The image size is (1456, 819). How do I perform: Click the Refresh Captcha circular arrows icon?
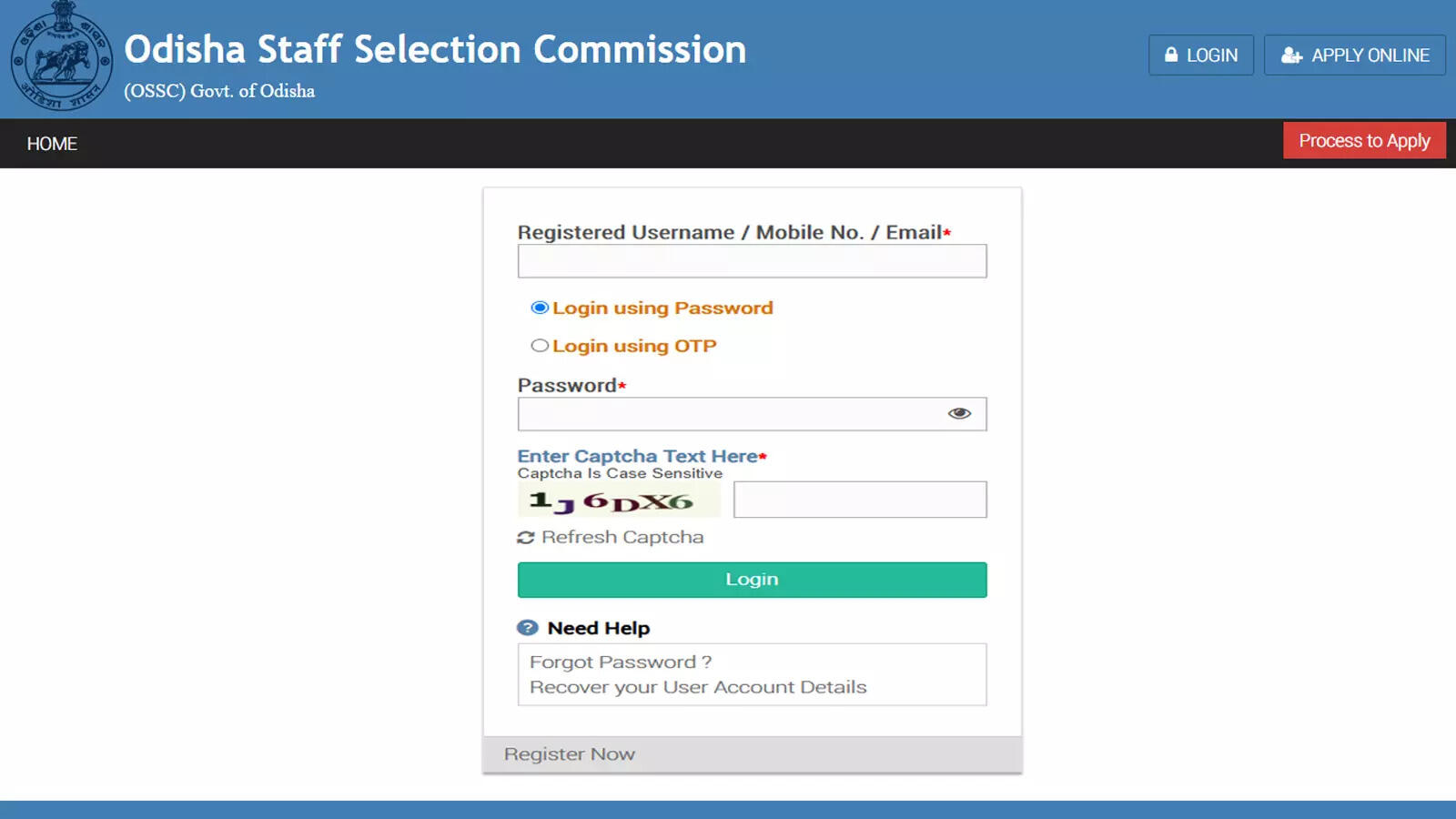(527, 537)
